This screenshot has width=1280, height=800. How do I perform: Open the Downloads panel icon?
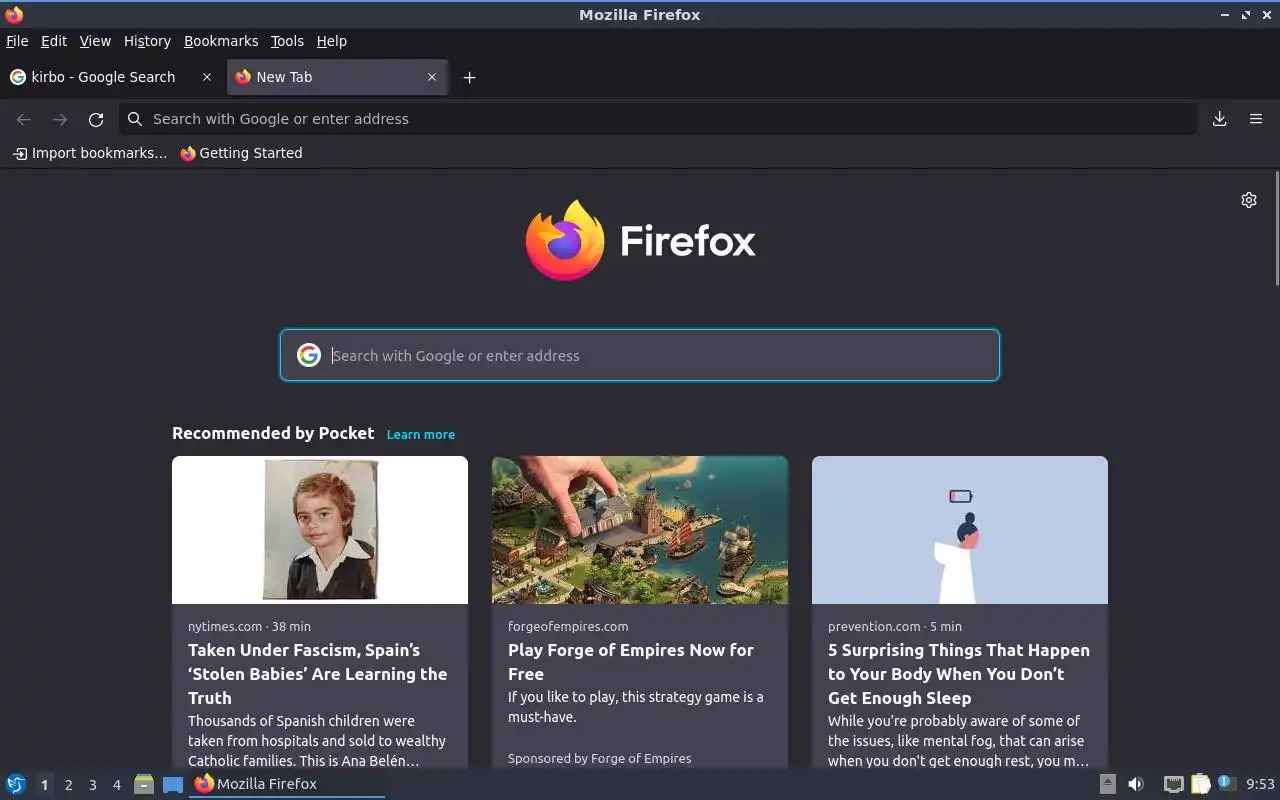pyautogui.click(x=1220, y=119)
